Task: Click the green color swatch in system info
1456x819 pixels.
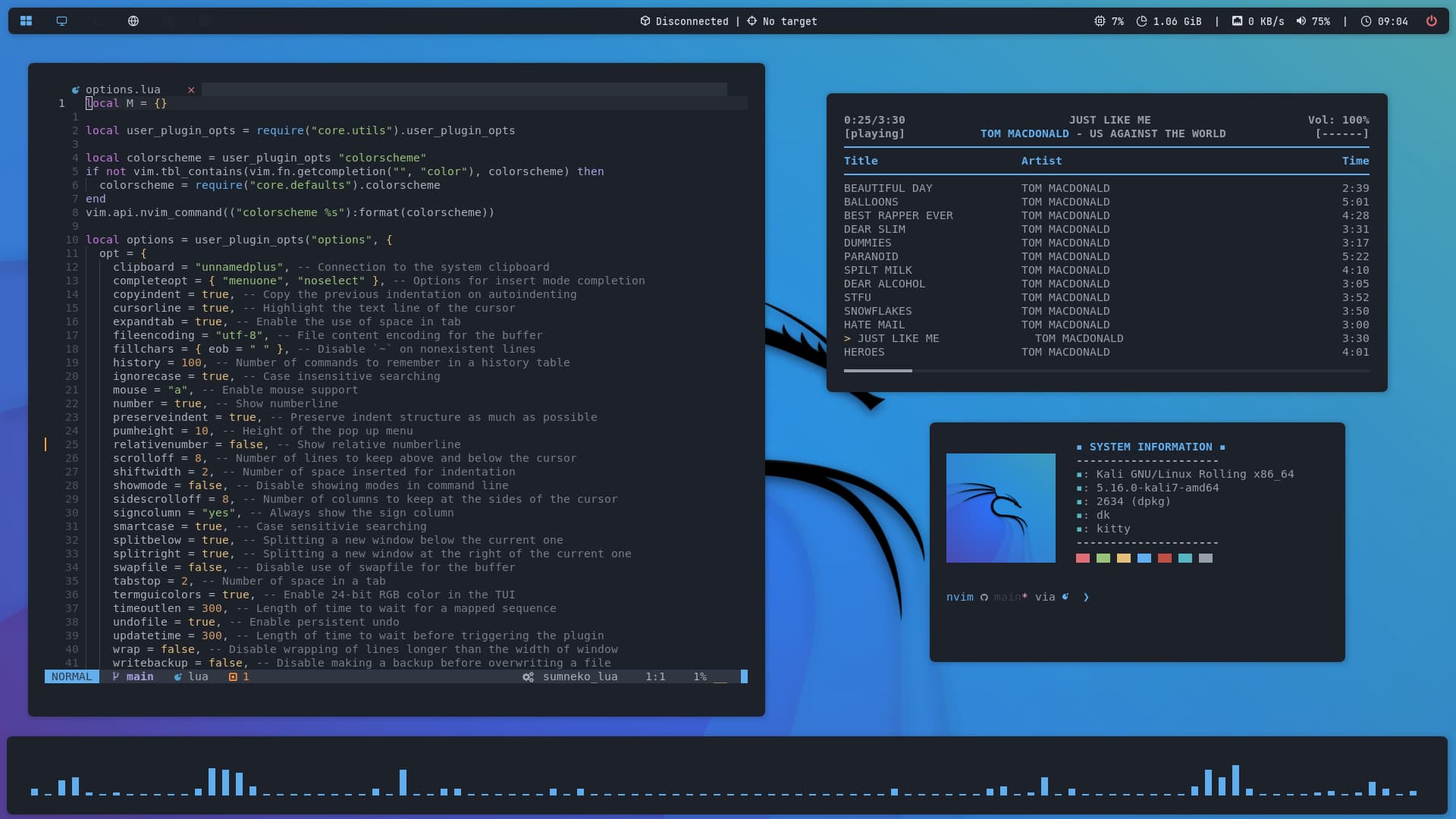Action: tap(1103, 558)
